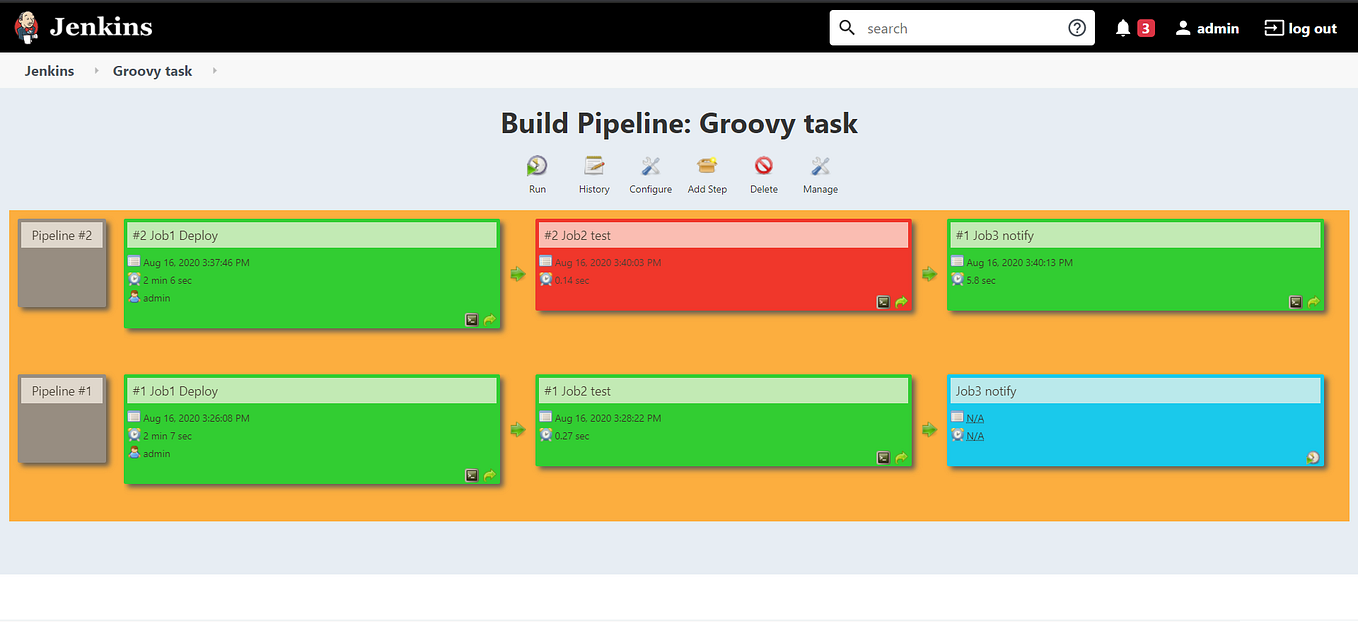
Task: Open the pipeline History view
Action: click(x=594, y=168)
